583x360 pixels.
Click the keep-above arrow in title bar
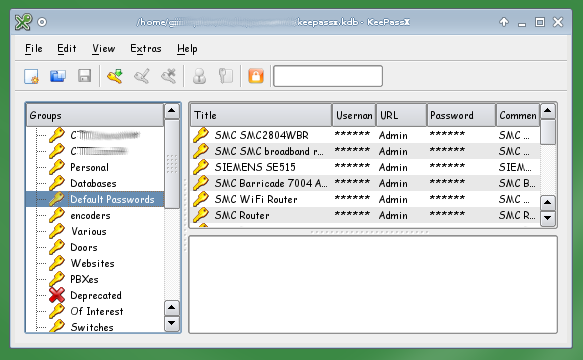pyautogui.click(x=504, y=22)
